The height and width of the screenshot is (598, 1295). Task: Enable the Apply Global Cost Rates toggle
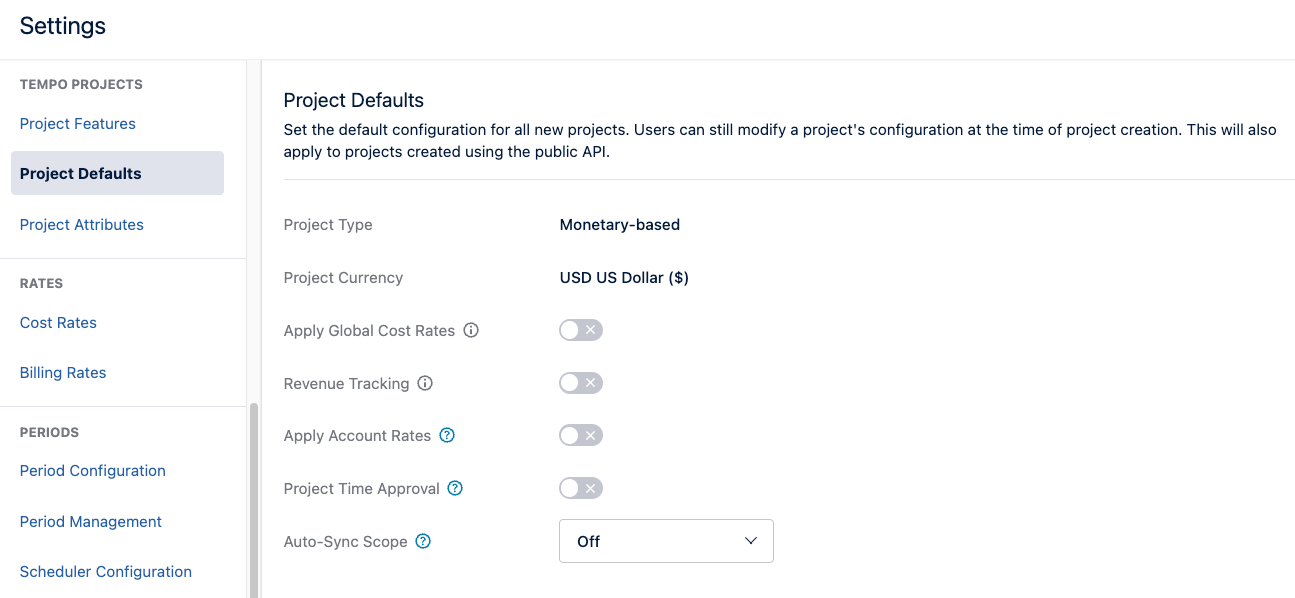[x=581, y=330]
